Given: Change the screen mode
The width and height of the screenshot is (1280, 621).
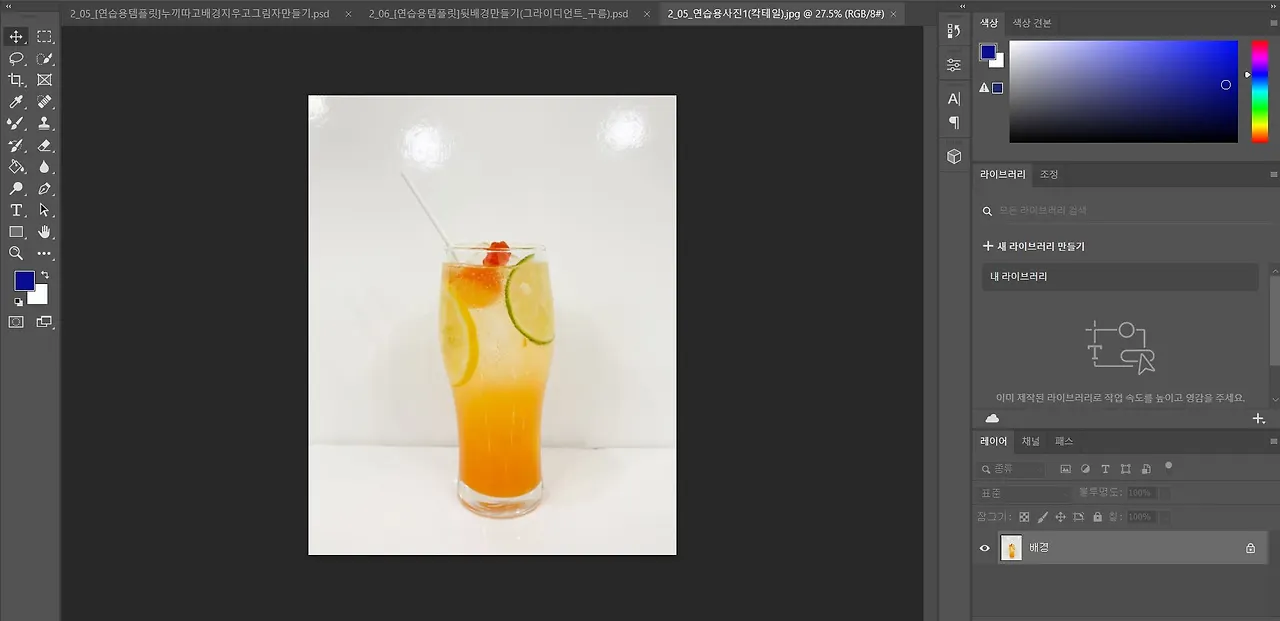Looking at the screenshot, I should [45, 322].
